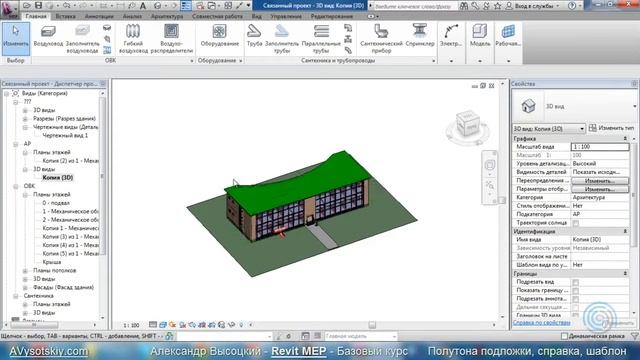Collapse the Графика properties section
This screenshot has width=640, height=360.
click(625, 139)
